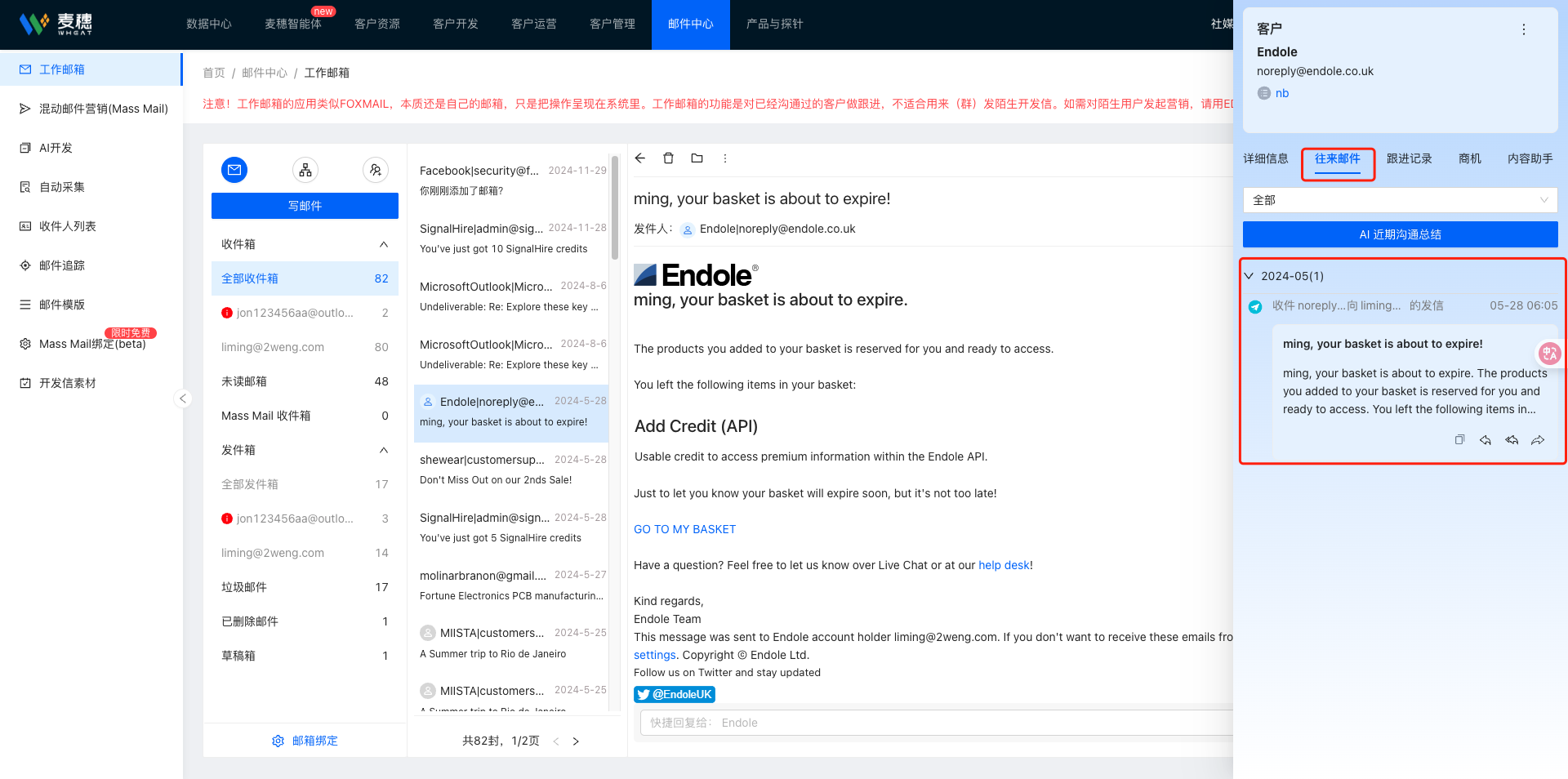This screenshot has height=779, width=1568.
Task: Reply all to the email in customer panel
Action: tap(1512, 440)
